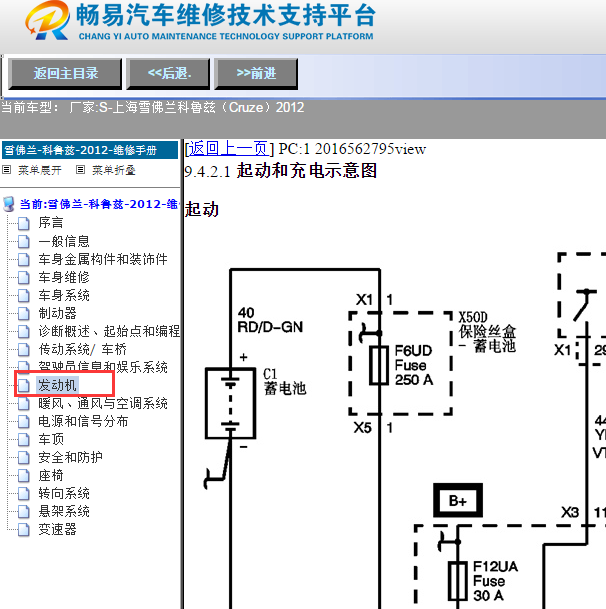The image size is (606, 609).
Task: Open 驾驶员信息和娱乐系统 section
Action: coord(103,367)
